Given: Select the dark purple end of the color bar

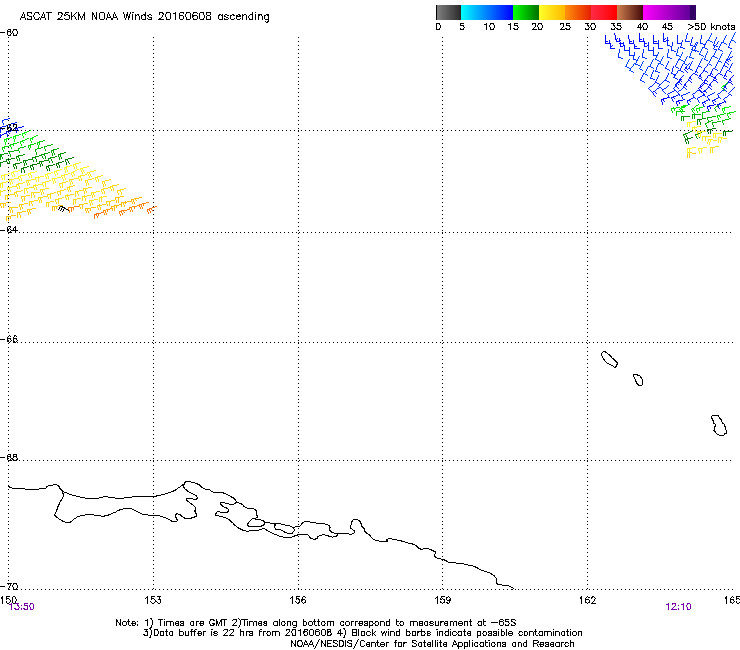Looking at the screenshot, I should pos(691,12).
